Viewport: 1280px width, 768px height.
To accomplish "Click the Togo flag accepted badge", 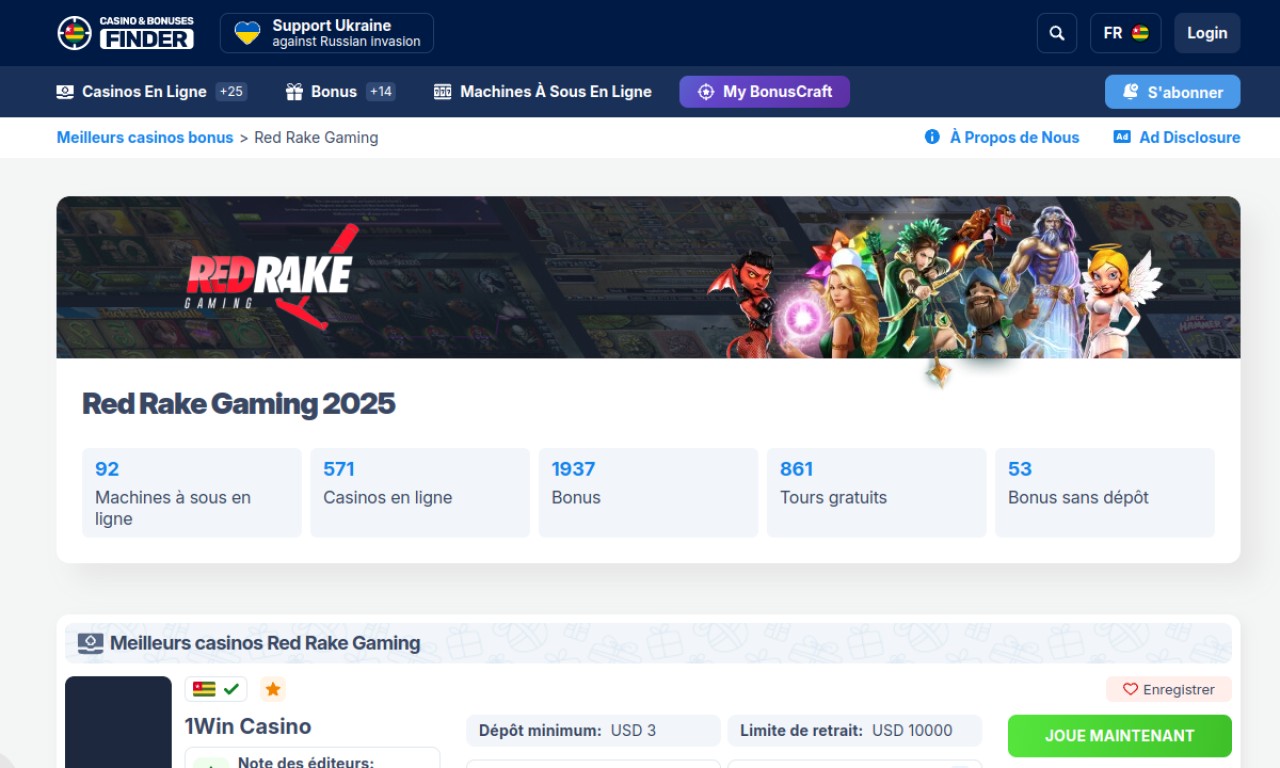I will click(217, 689).
